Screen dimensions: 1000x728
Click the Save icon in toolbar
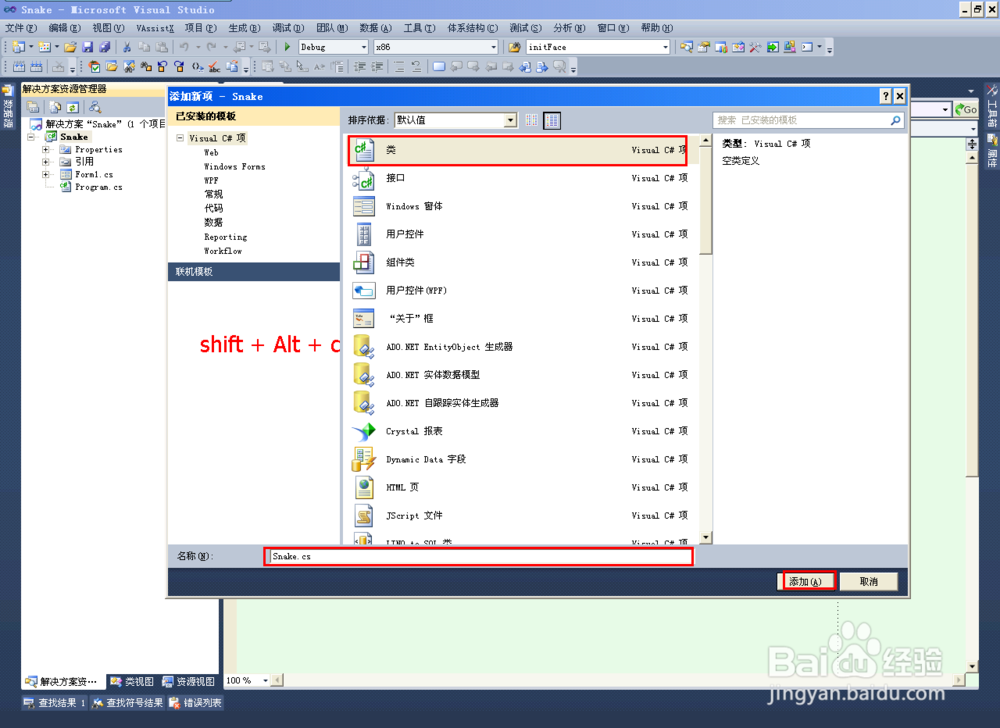(x=87, y=47)
